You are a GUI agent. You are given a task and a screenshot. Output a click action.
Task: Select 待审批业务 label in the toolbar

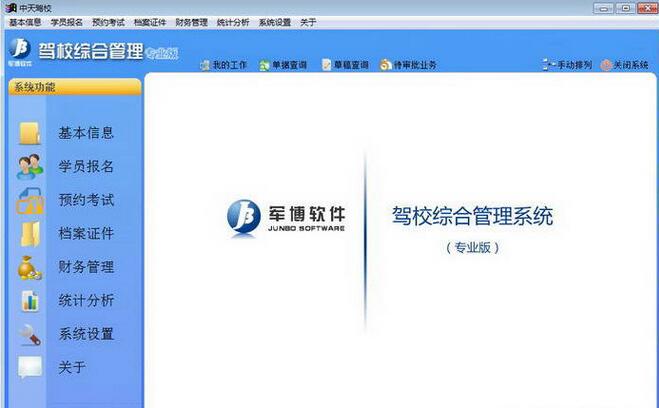click(x=415, y=65)
